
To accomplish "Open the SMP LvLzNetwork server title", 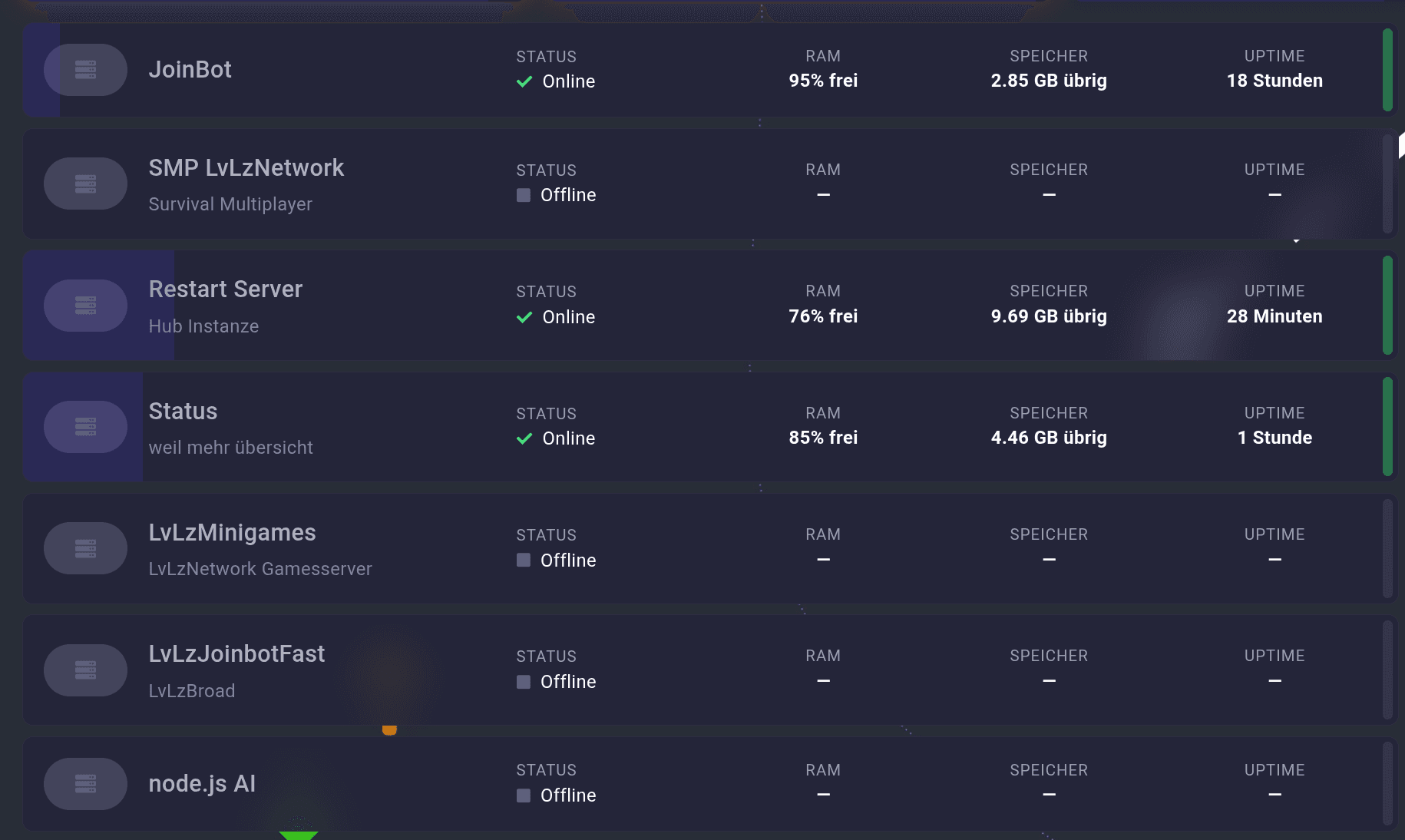I will pos(246,167).
